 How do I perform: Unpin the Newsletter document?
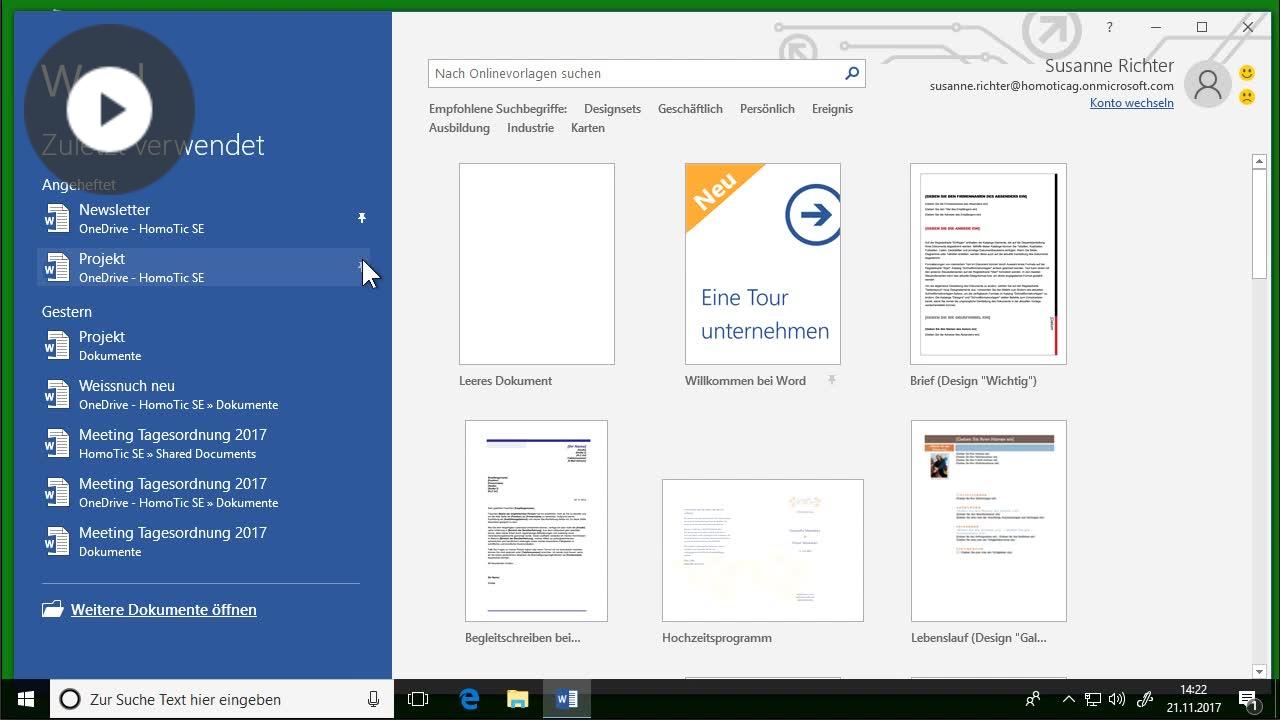[x=362, y=218]
